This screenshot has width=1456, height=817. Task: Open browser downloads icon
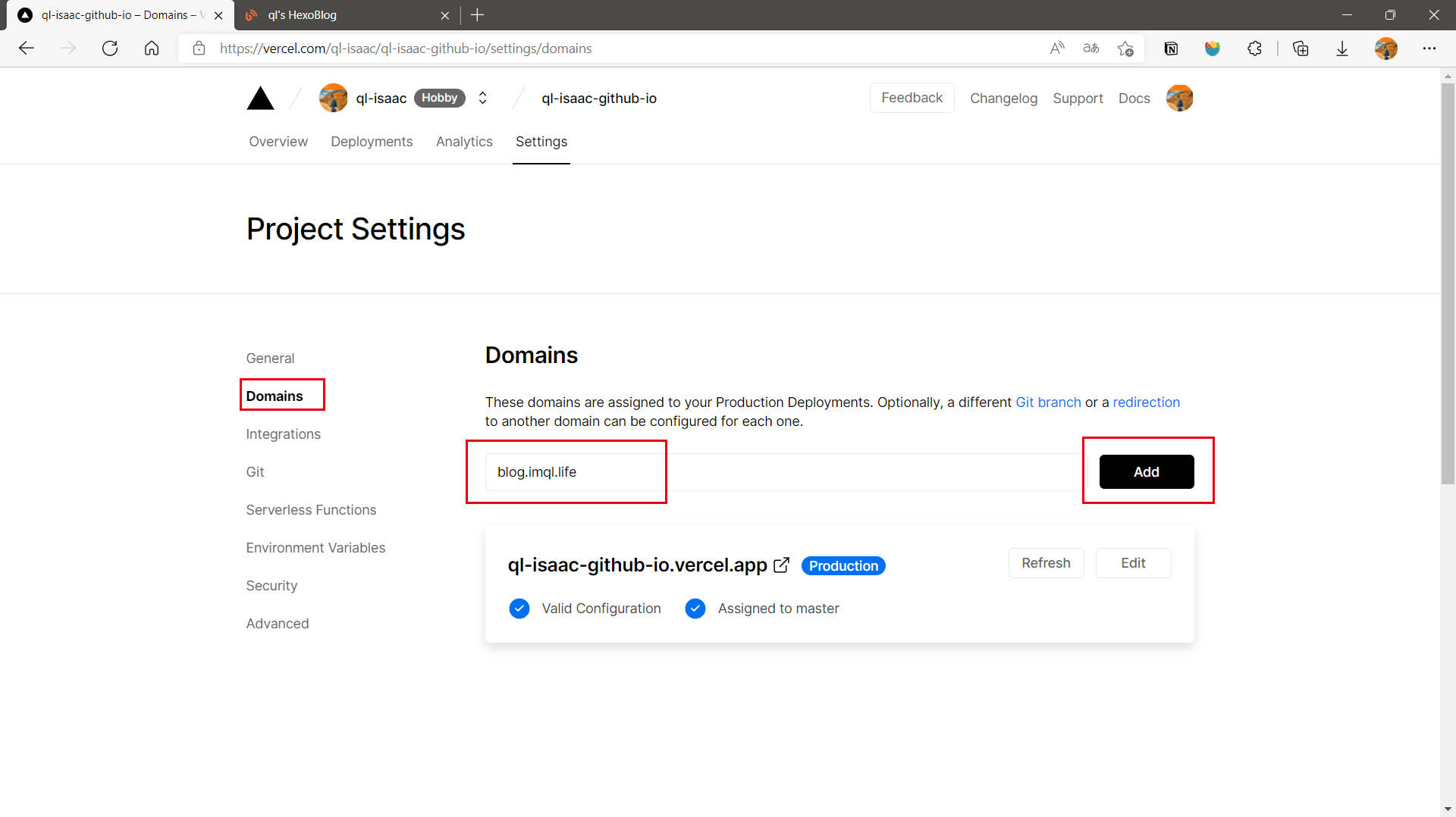[1341, 49]
